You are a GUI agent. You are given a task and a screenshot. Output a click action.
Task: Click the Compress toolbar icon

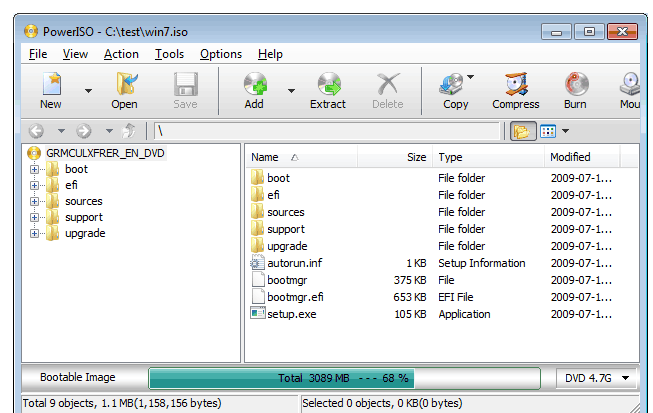tap(516, 90)
